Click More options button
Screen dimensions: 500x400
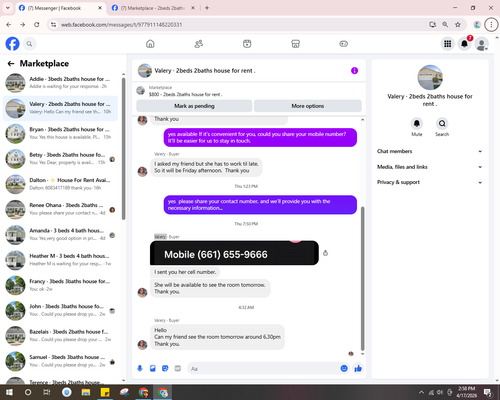click(x=308, y=106)
